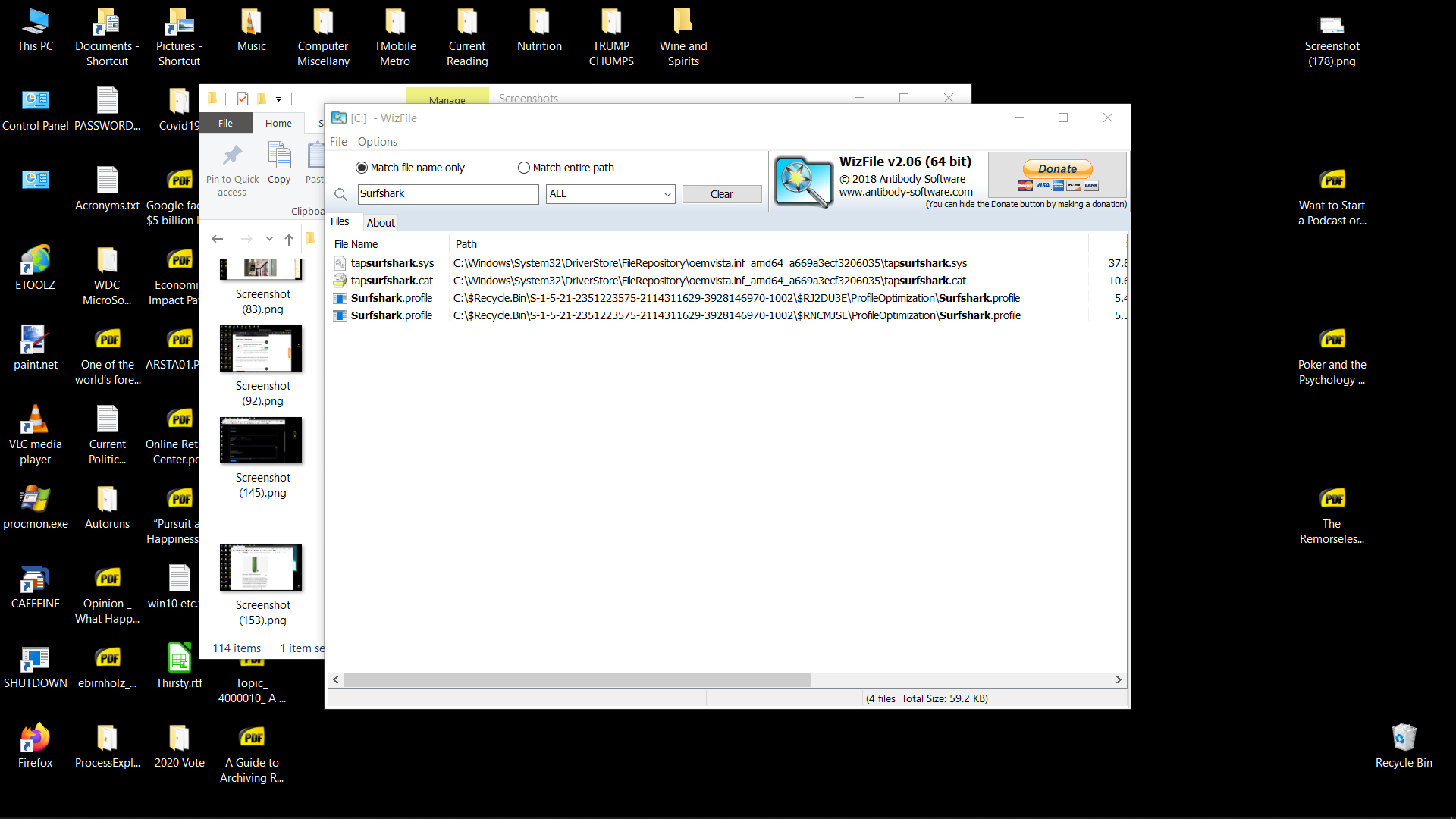
Task: Select Surfshark.profile in $RNCMJSE folder
Action: 728,315
